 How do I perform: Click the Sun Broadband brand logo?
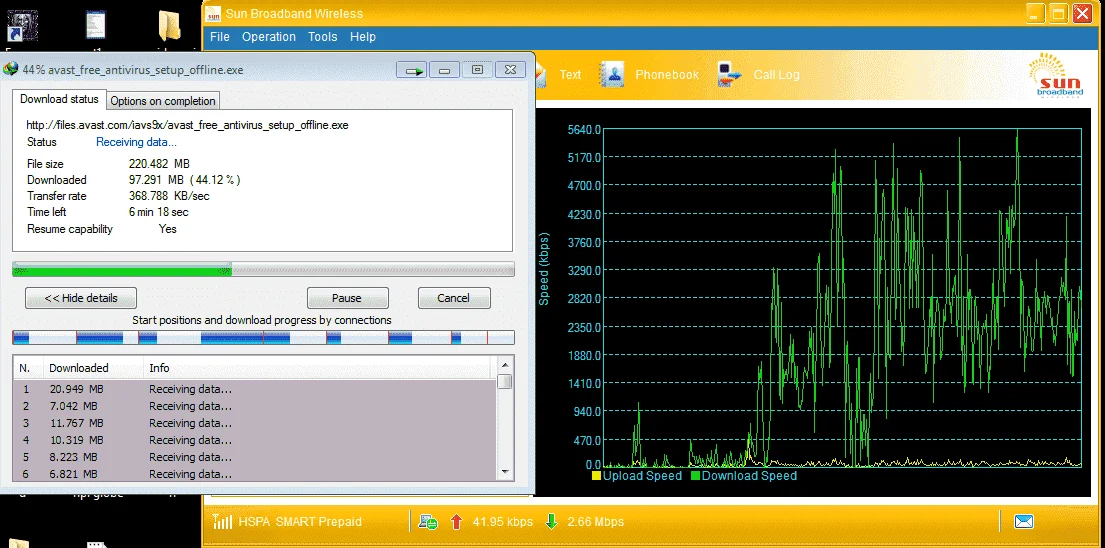1054,75
